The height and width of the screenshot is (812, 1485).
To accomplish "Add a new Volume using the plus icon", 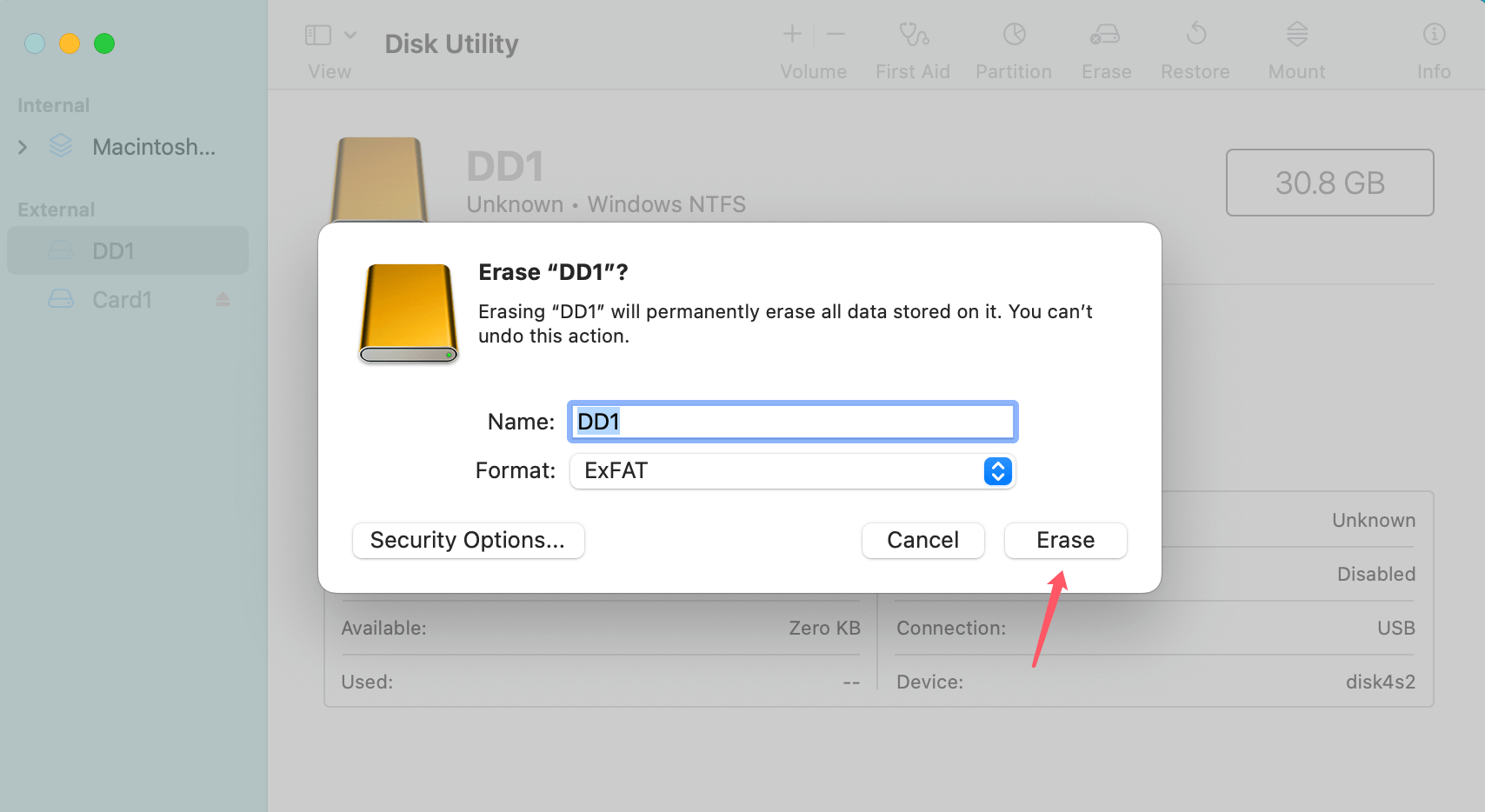I will pos(792,35).
